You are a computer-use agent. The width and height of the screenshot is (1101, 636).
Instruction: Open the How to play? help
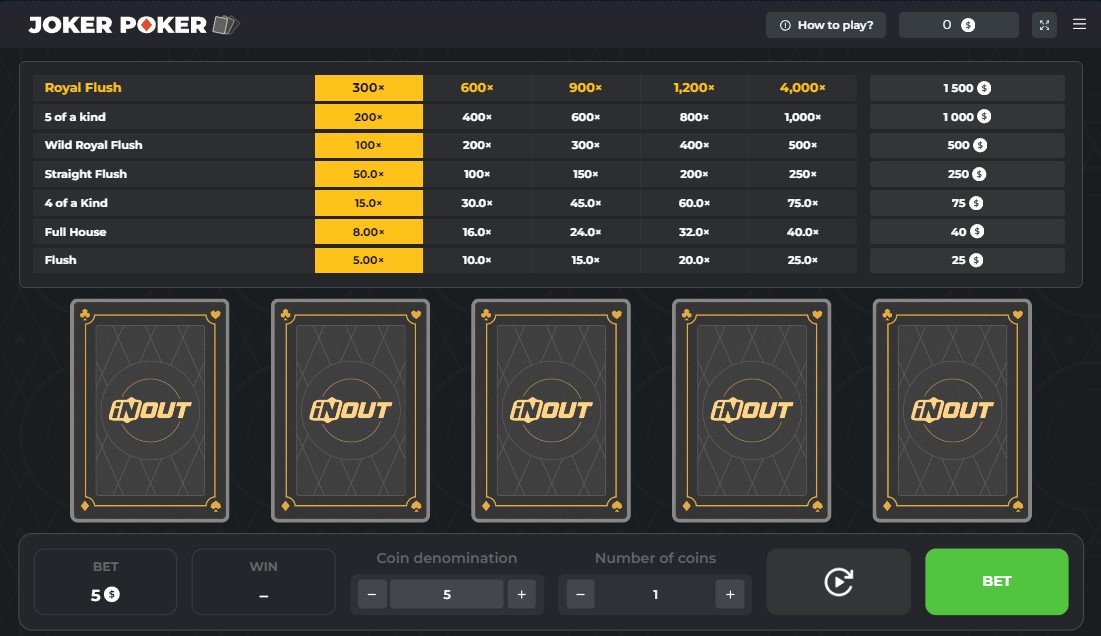826,25
